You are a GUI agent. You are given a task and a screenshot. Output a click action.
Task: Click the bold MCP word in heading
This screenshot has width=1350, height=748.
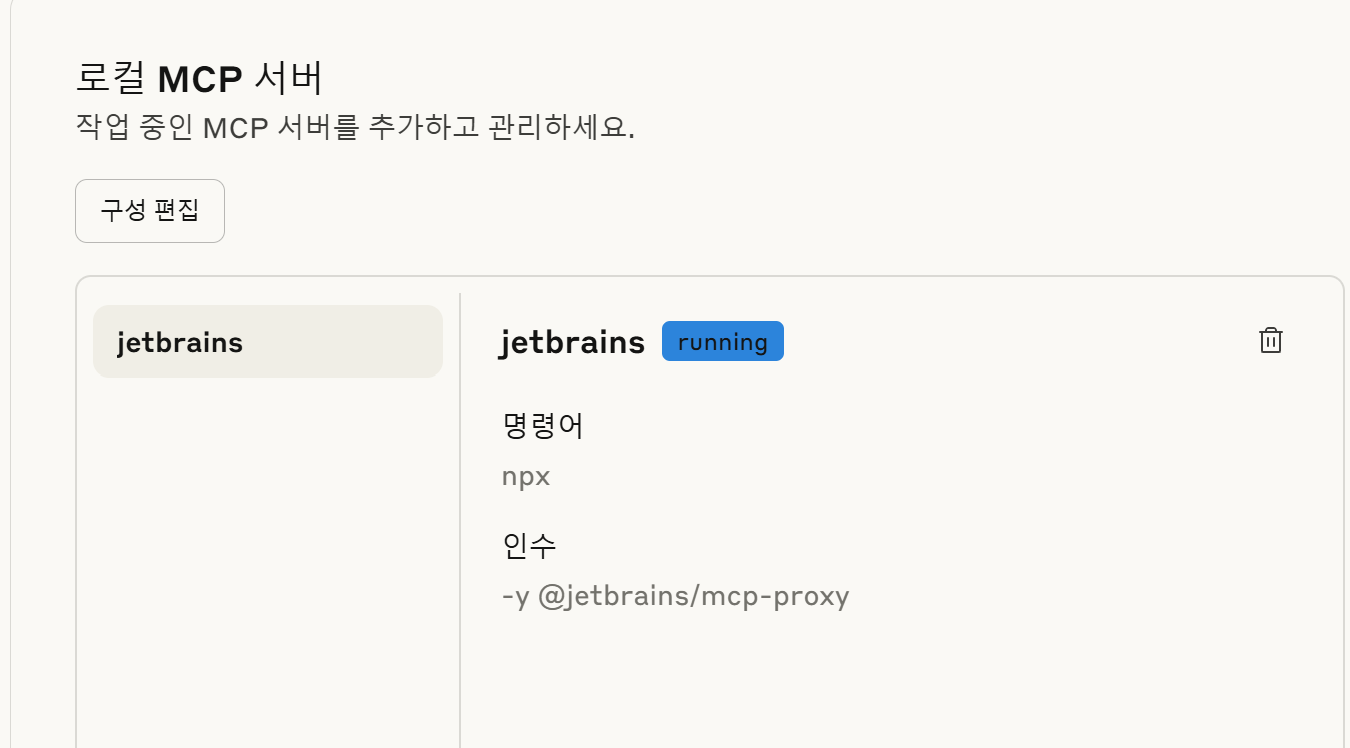200,79
